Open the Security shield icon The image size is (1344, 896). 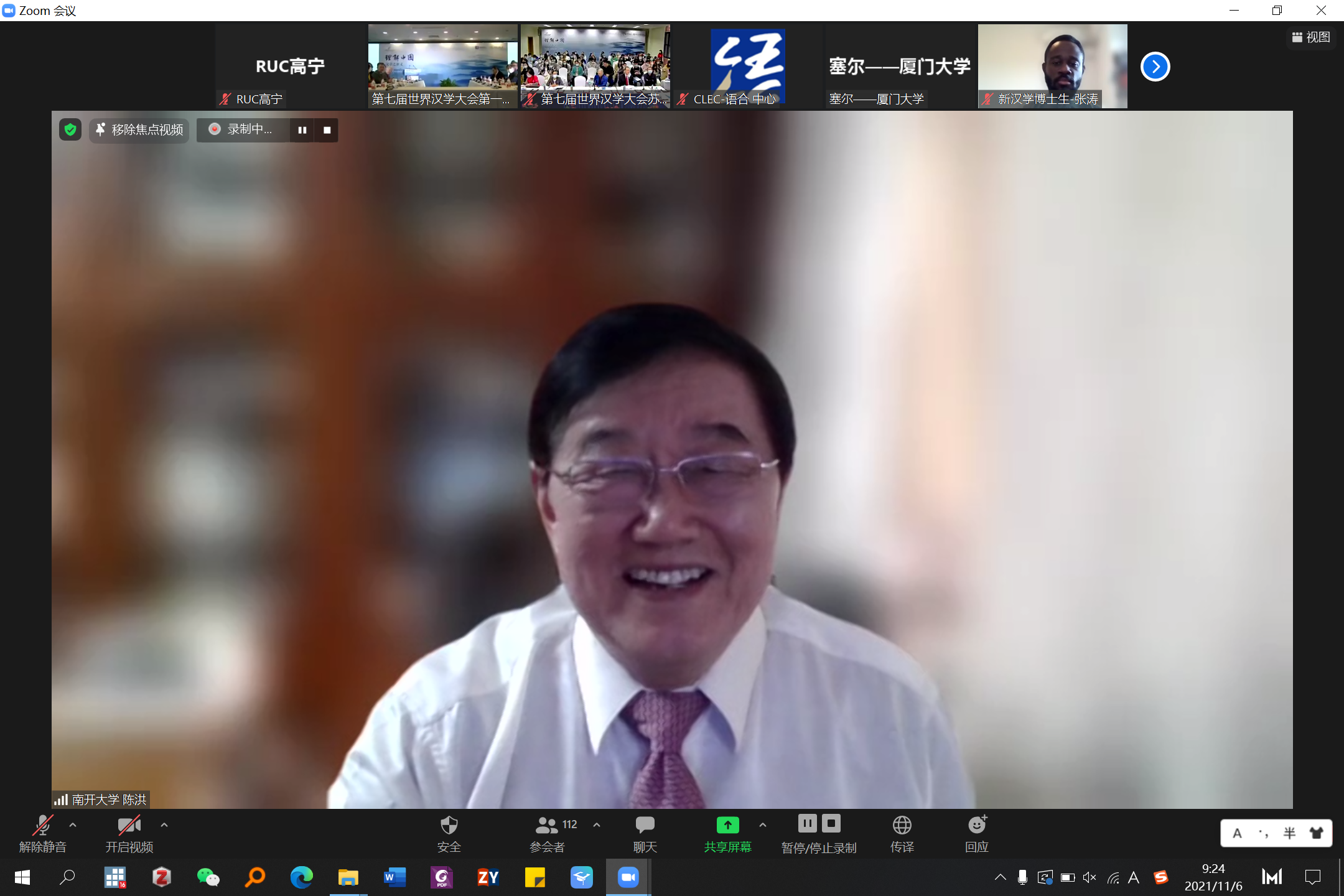point(449,826)
